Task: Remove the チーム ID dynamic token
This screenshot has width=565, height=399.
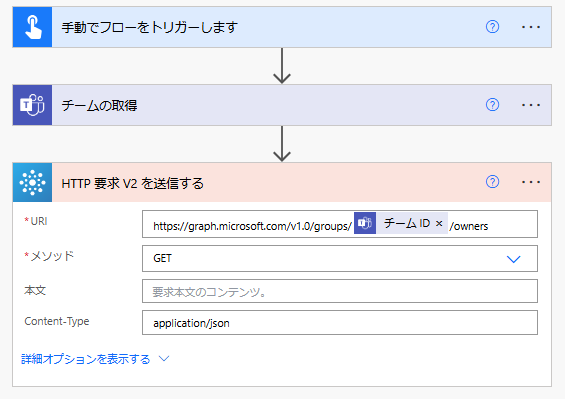Action: tap(439, 223)
